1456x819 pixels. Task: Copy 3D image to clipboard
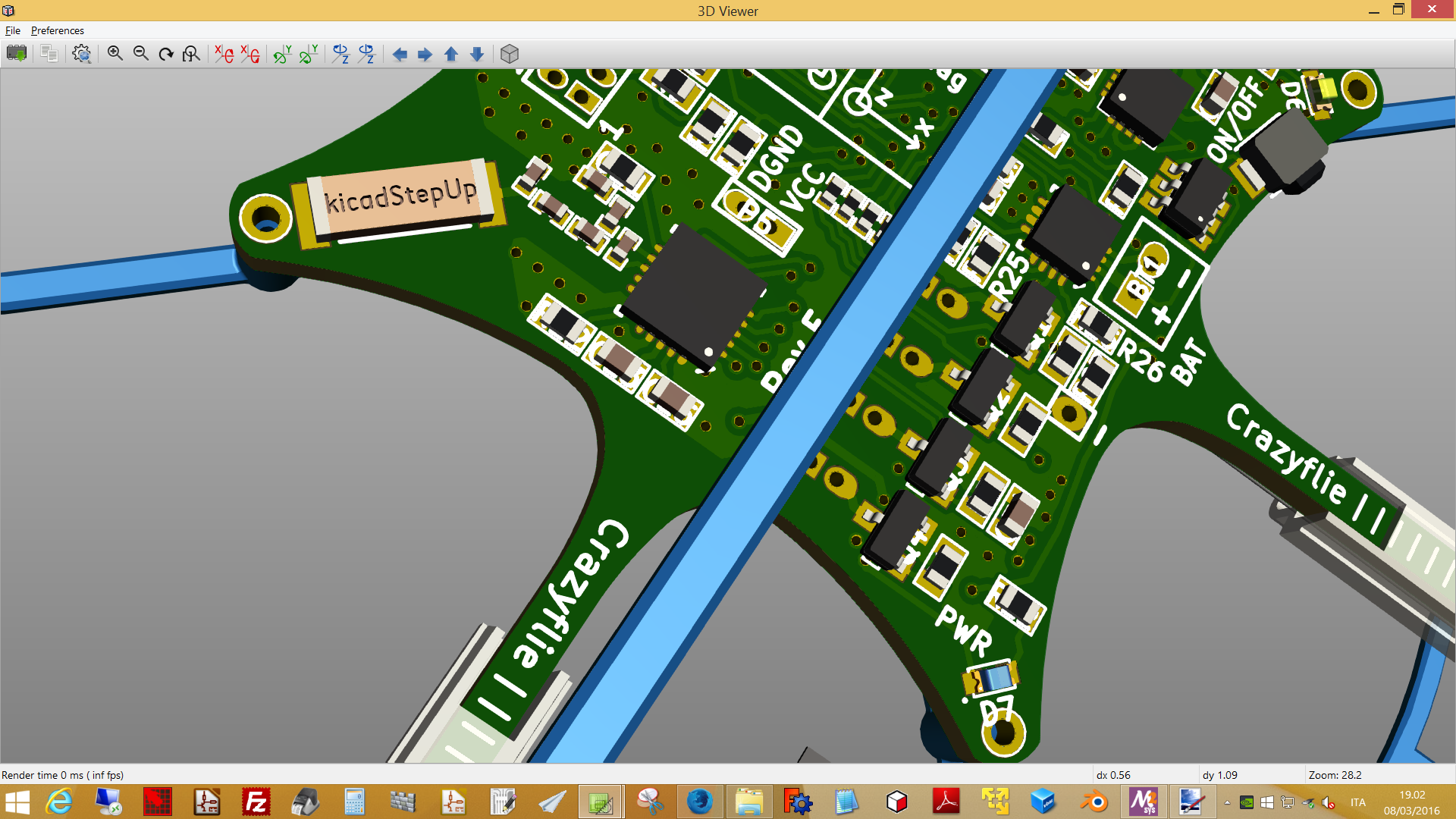49,54
